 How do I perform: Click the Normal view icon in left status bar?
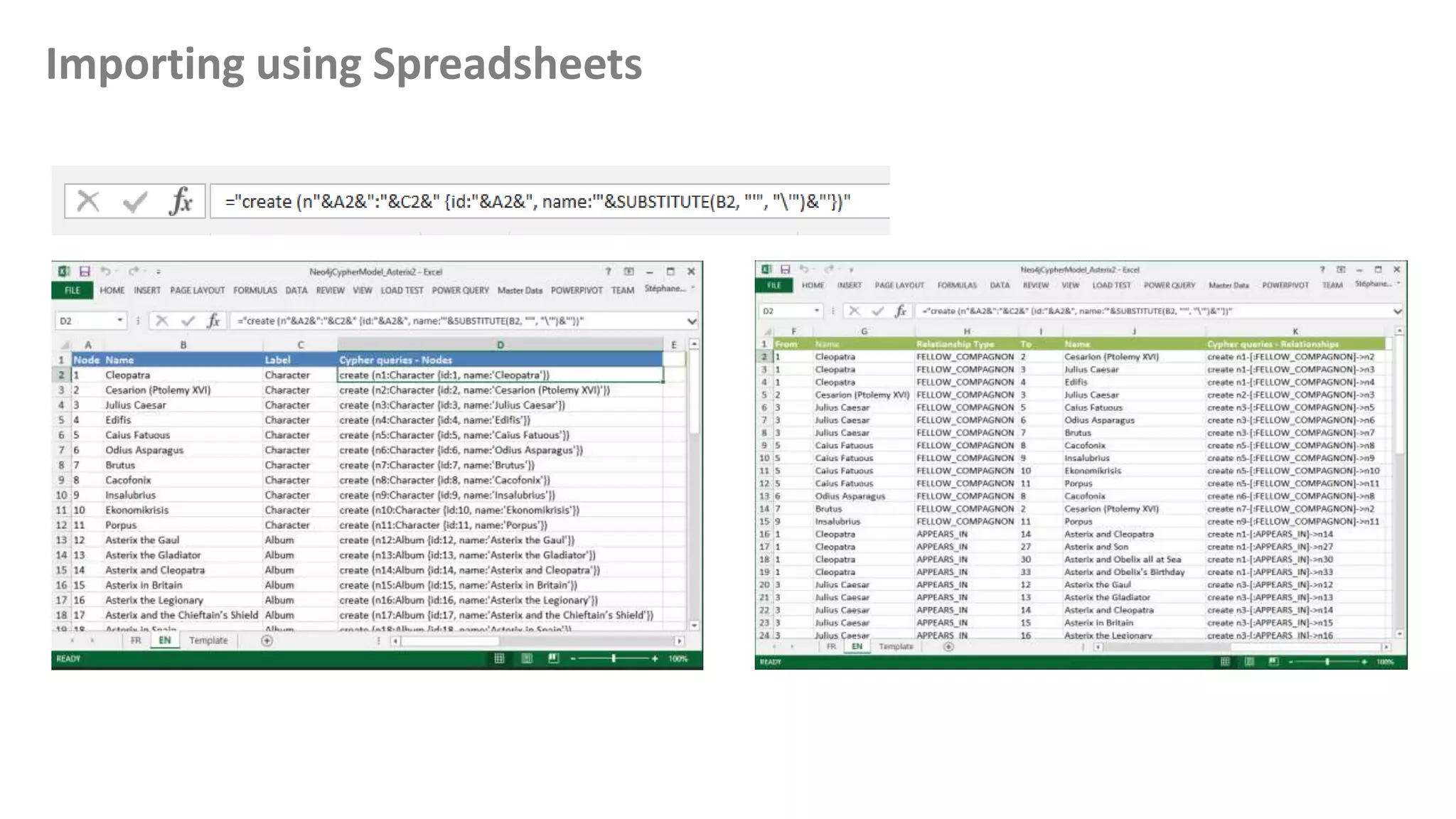pos(499,658)
